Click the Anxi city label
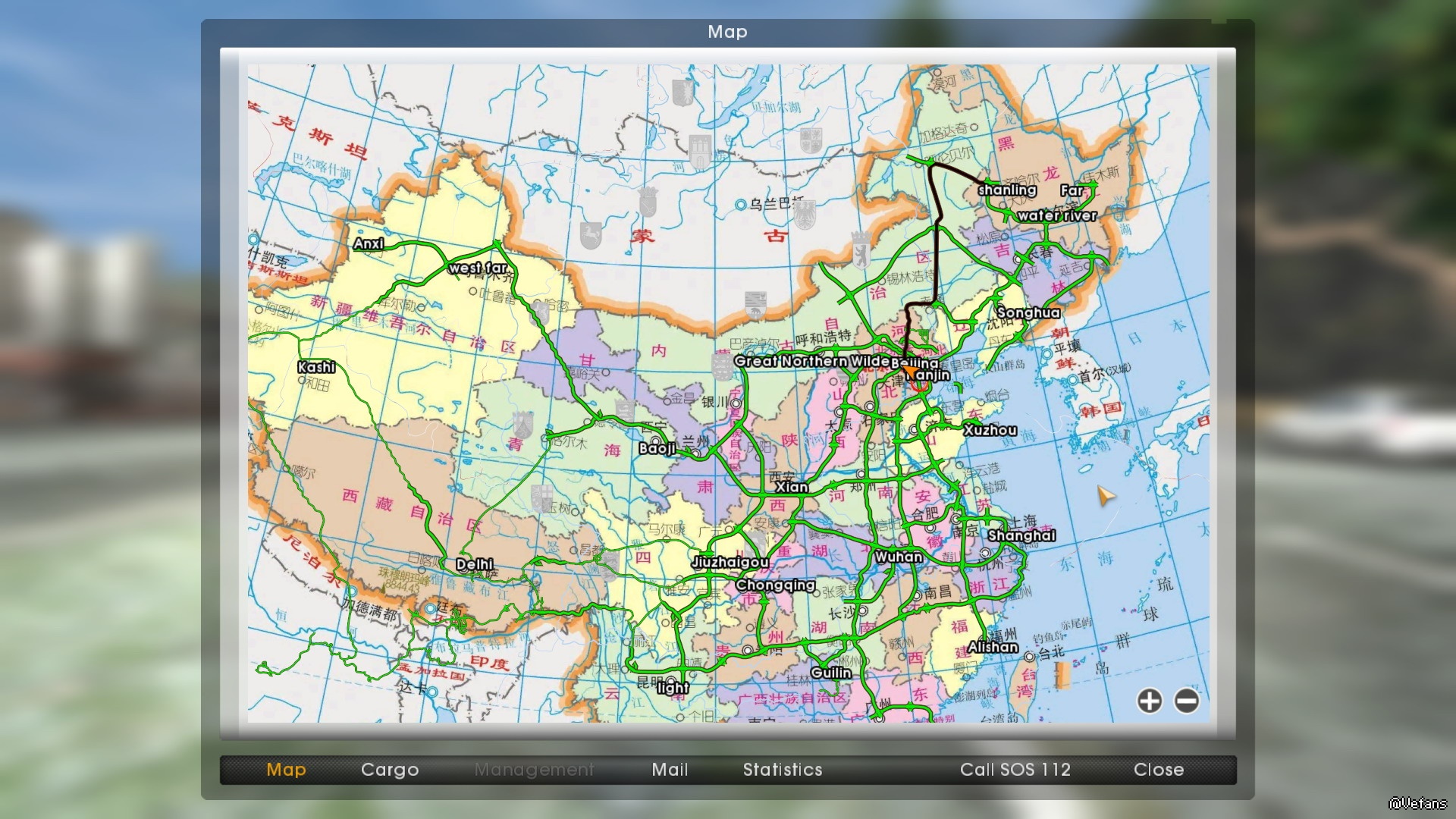This screenshot has width=1456, height=819. pos(368,243)
